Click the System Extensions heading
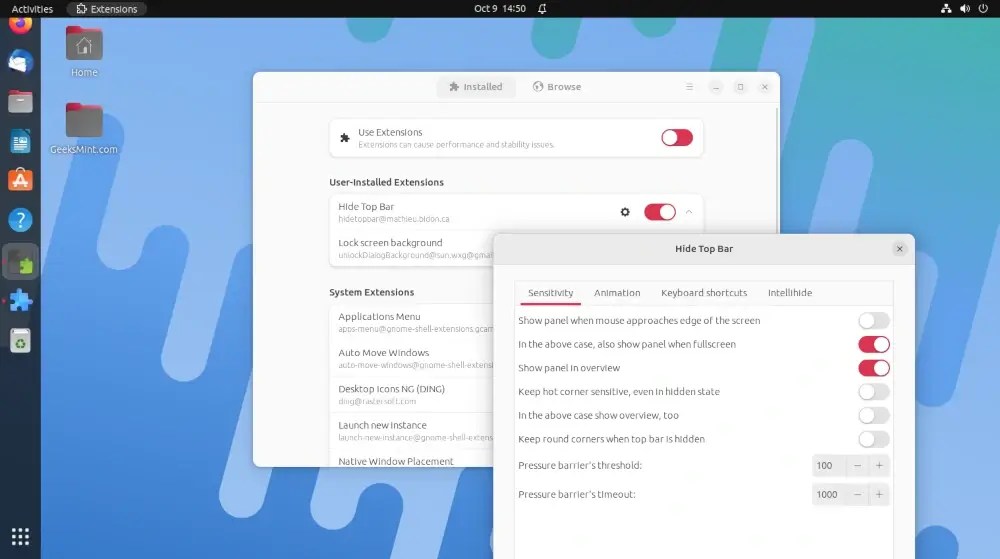 [372, 293]
